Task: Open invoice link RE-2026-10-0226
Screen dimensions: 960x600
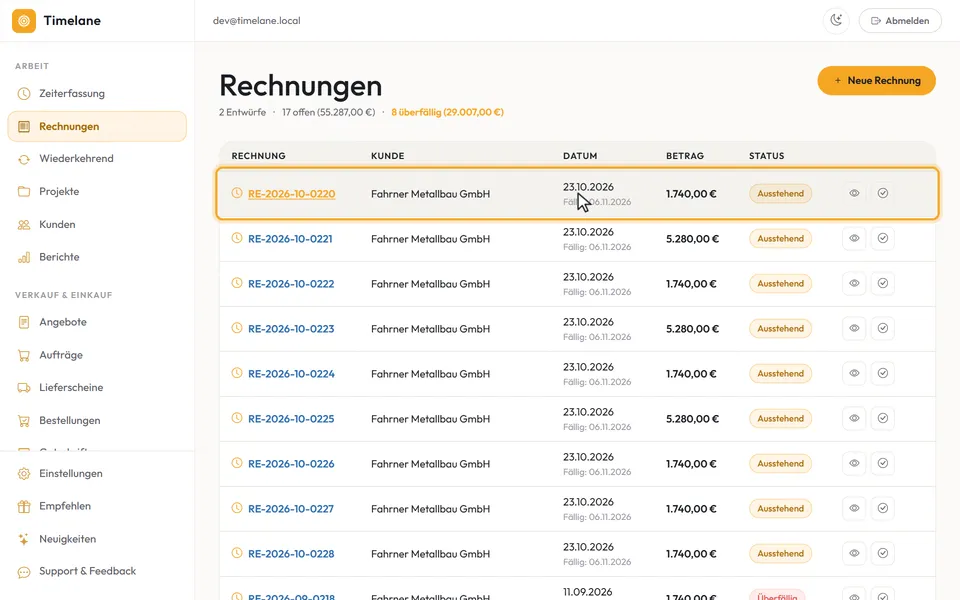Action: (x=291, y=464)
